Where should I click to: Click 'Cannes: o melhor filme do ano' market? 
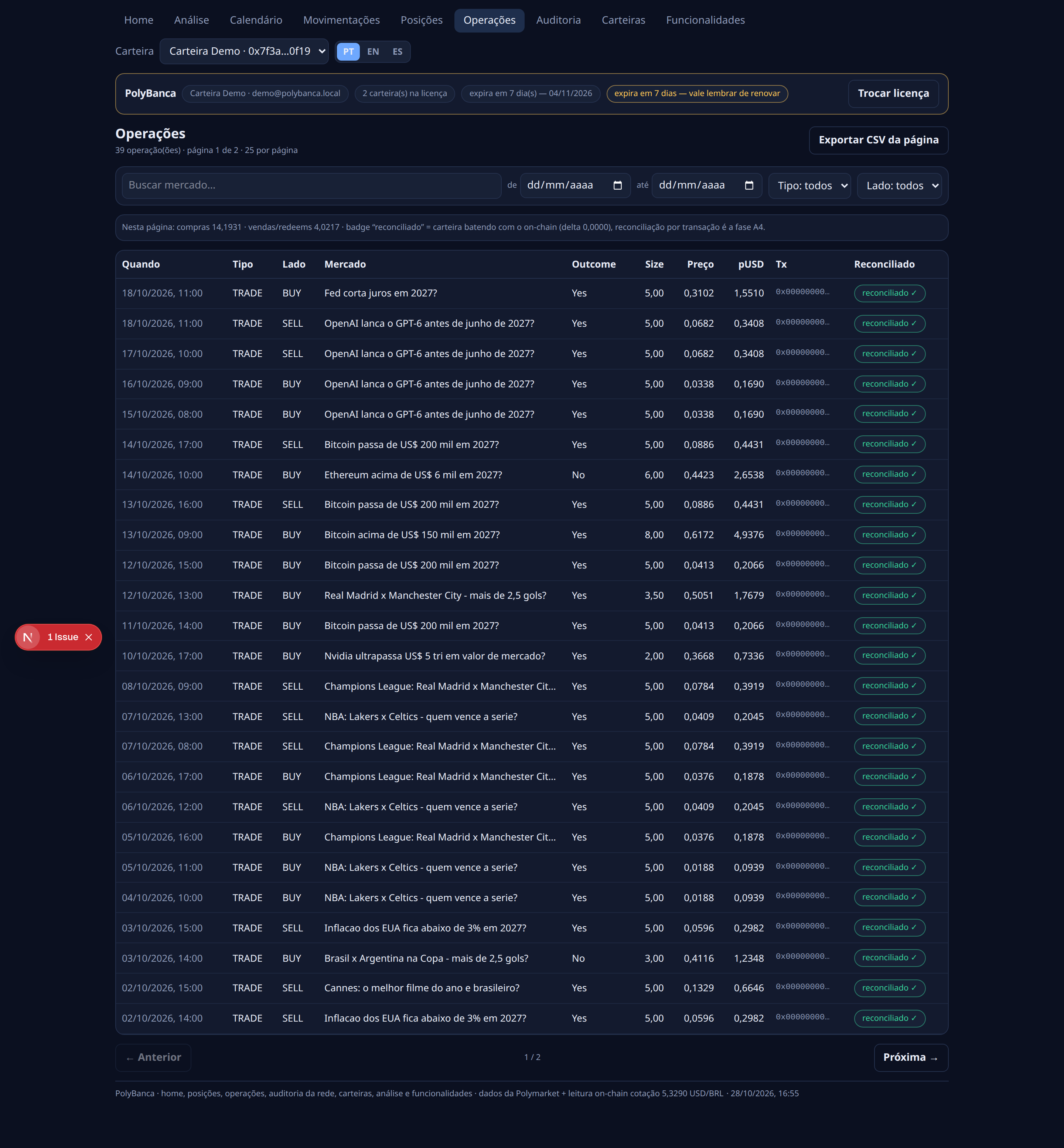pyautogui.click(x=422, y=988)
